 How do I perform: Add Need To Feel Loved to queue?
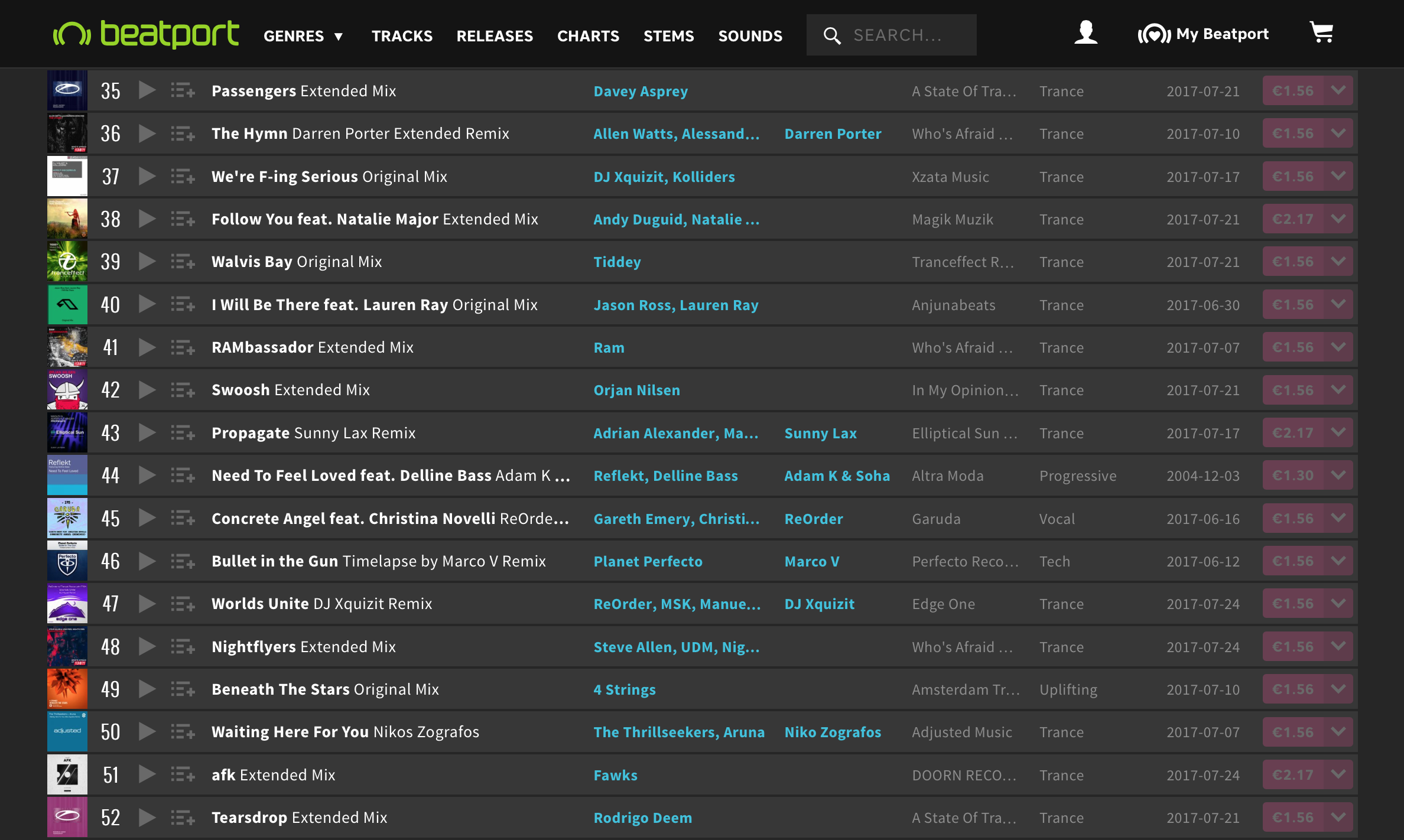pyautogui.click(x=183, y=475)
